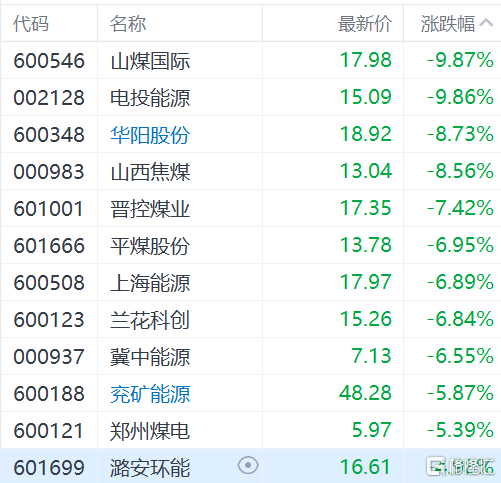501x483 pixels.
Task: Click the change value -6.55%
Action: point(460,356)
